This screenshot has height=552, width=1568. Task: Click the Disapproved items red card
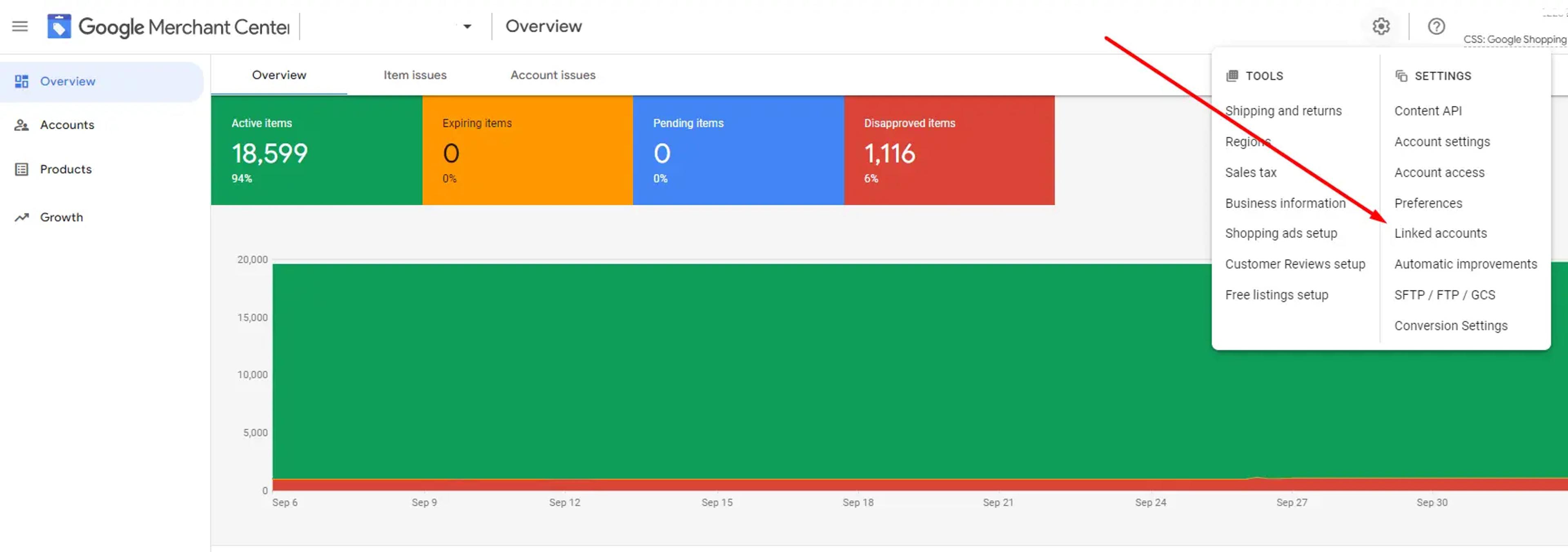pyautogui.click(x=949, y=150)
